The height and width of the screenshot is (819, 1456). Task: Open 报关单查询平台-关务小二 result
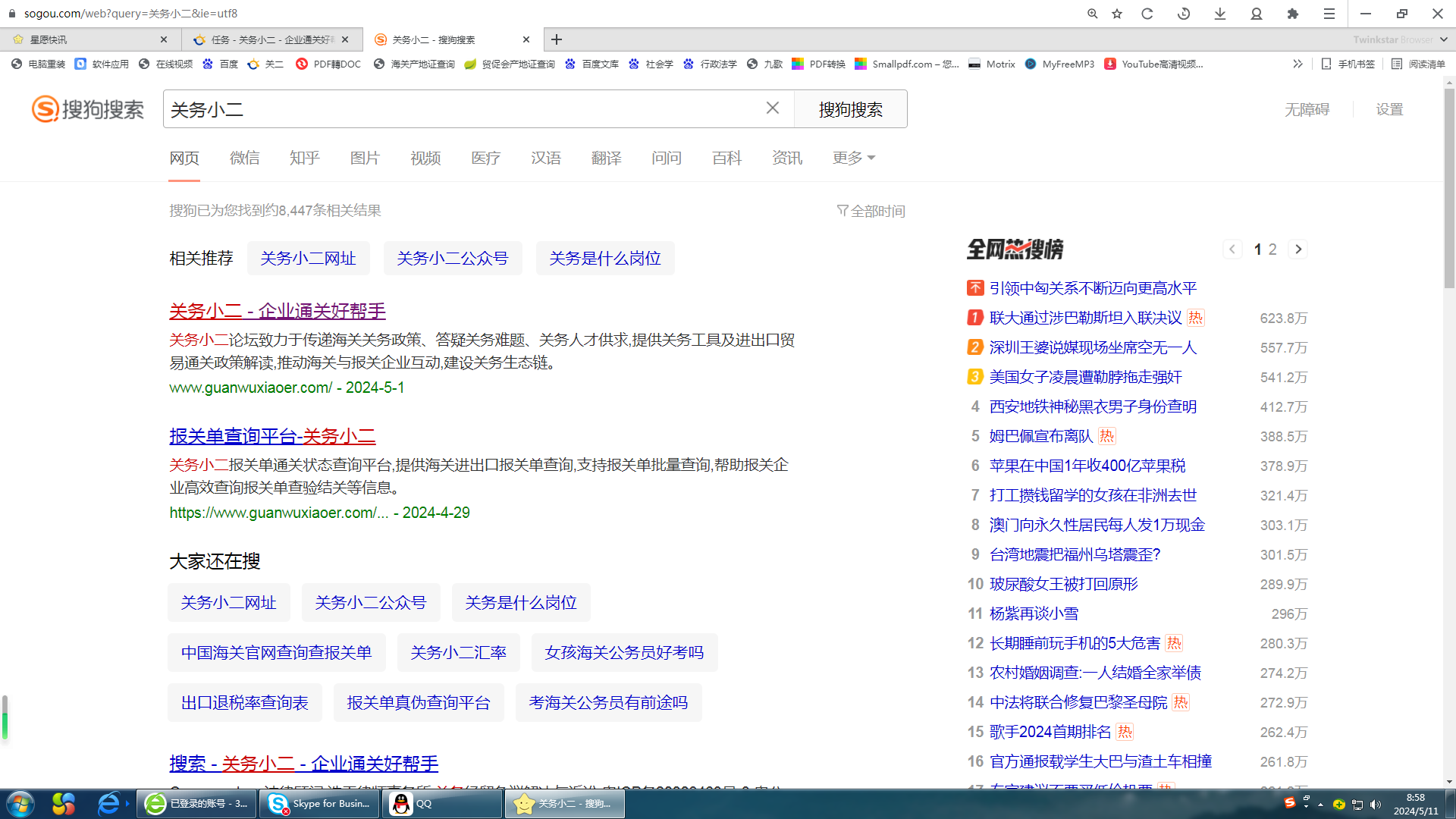click(x=272, y=436)
